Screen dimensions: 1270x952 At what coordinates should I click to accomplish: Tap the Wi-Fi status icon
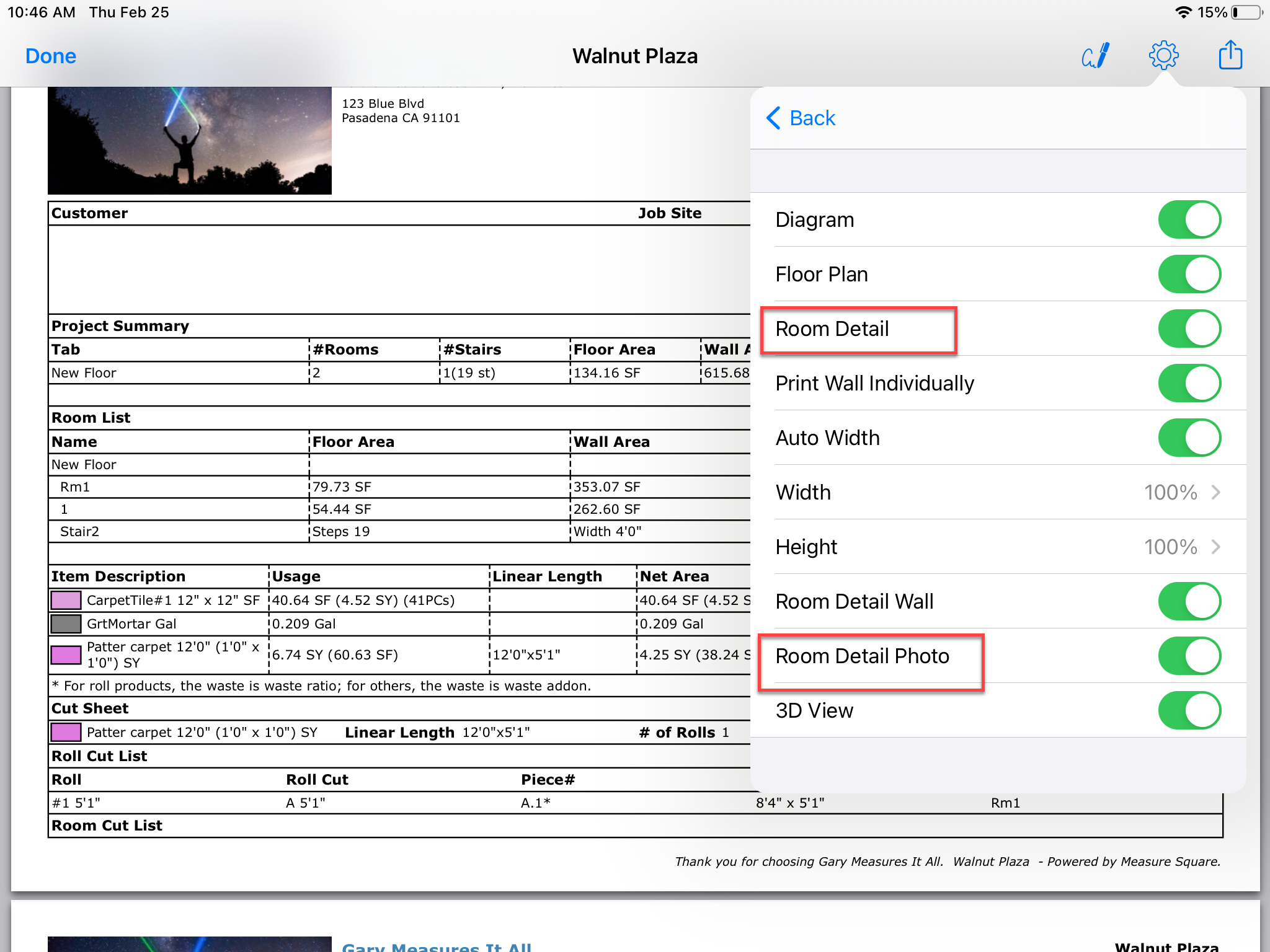1183,12
